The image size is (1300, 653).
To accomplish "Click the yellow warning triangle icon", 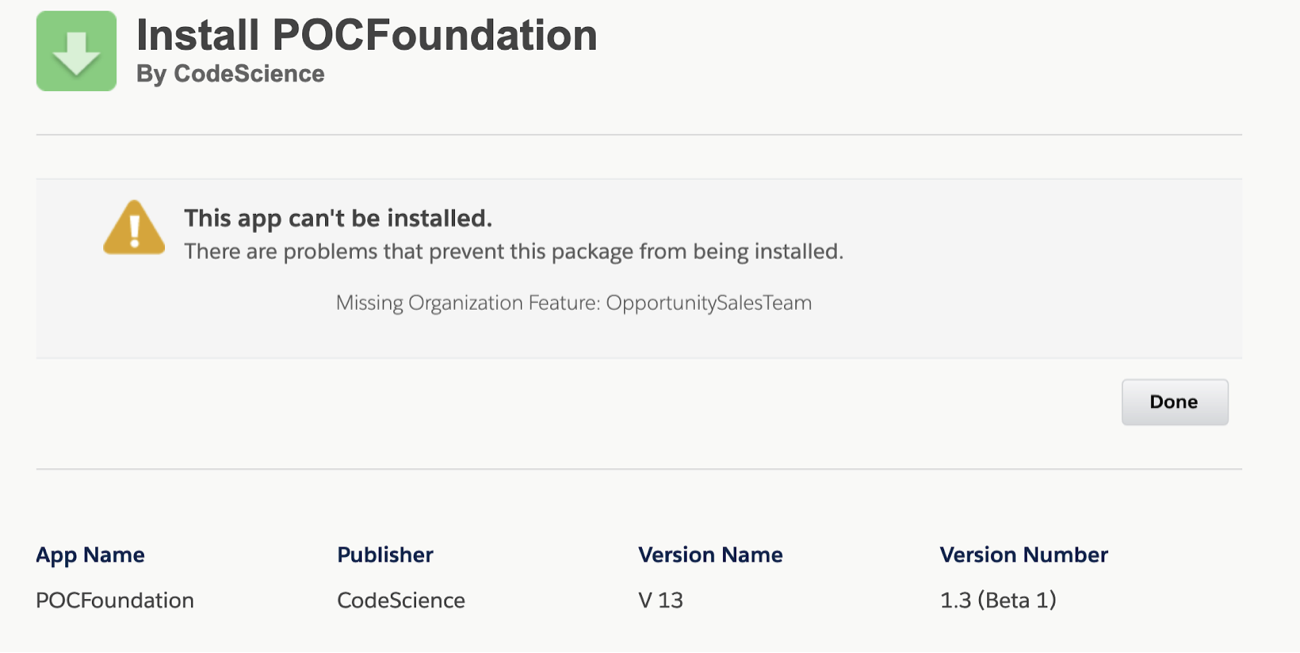I will [x=134, y=227].
